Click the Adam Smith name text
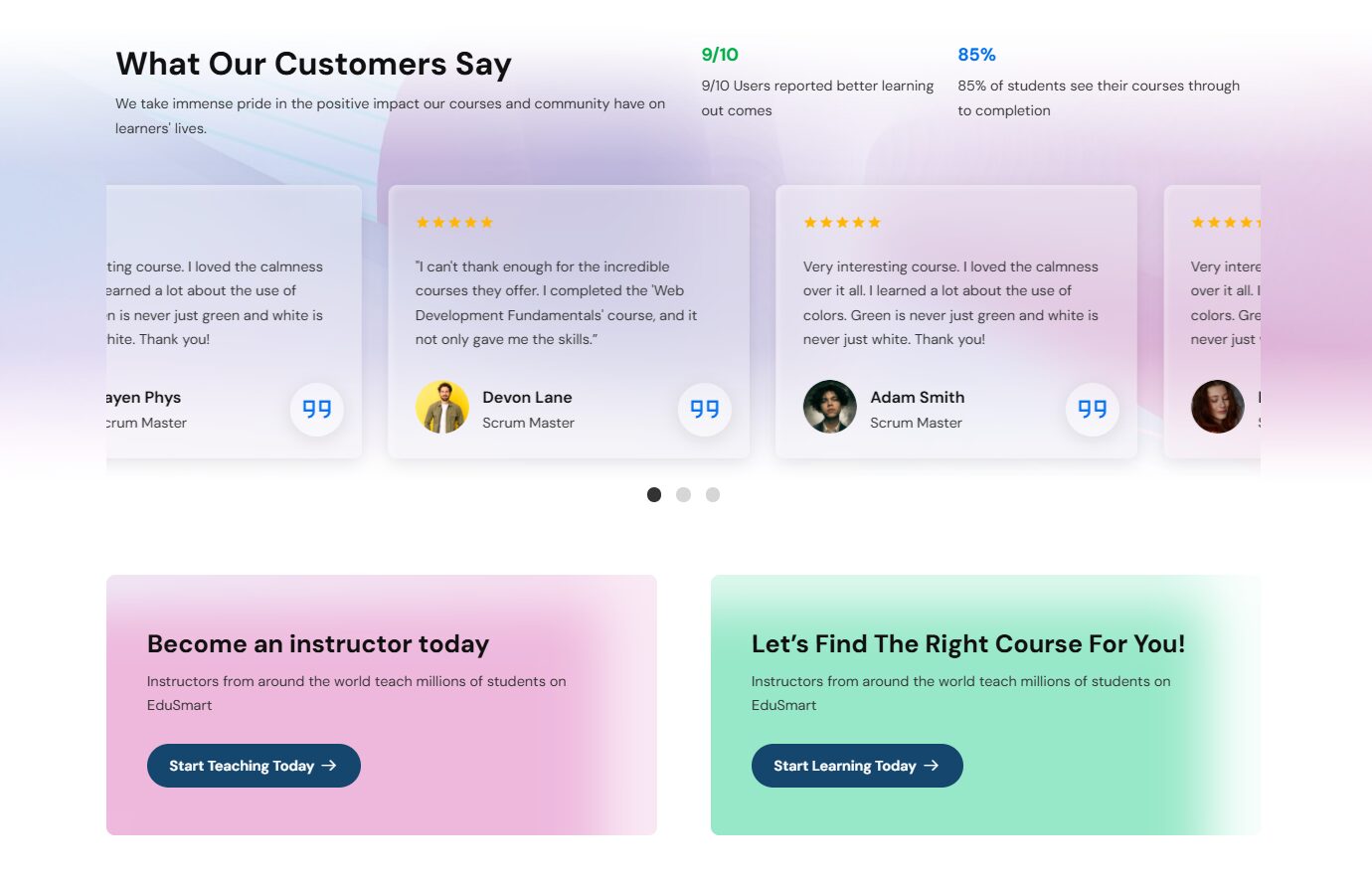 pyautogui.click(x=917, y=397)
